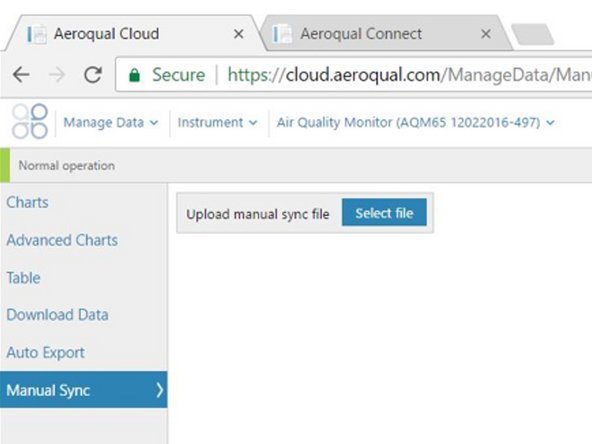
Task: Click the browser Back arrow
Action: click(x=21, y=74)
